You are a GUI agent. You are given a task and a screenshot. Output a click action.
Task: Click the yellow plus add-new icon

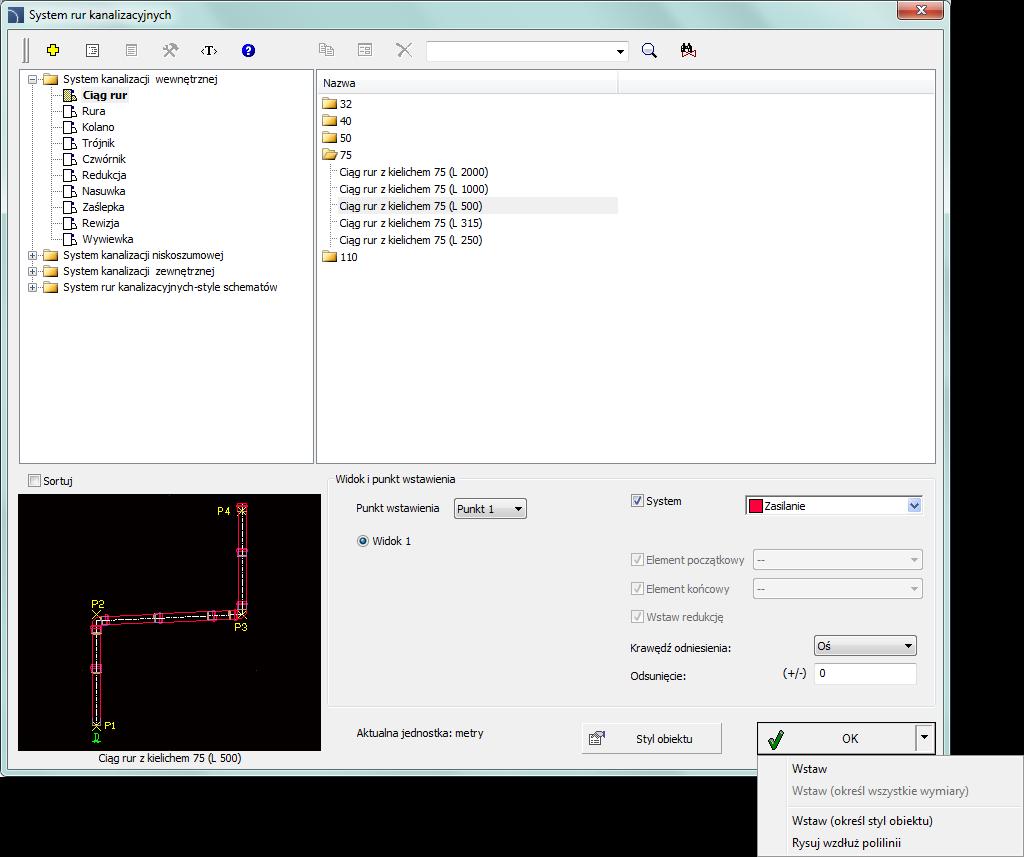pyautogui.click(x=54, y=50)
